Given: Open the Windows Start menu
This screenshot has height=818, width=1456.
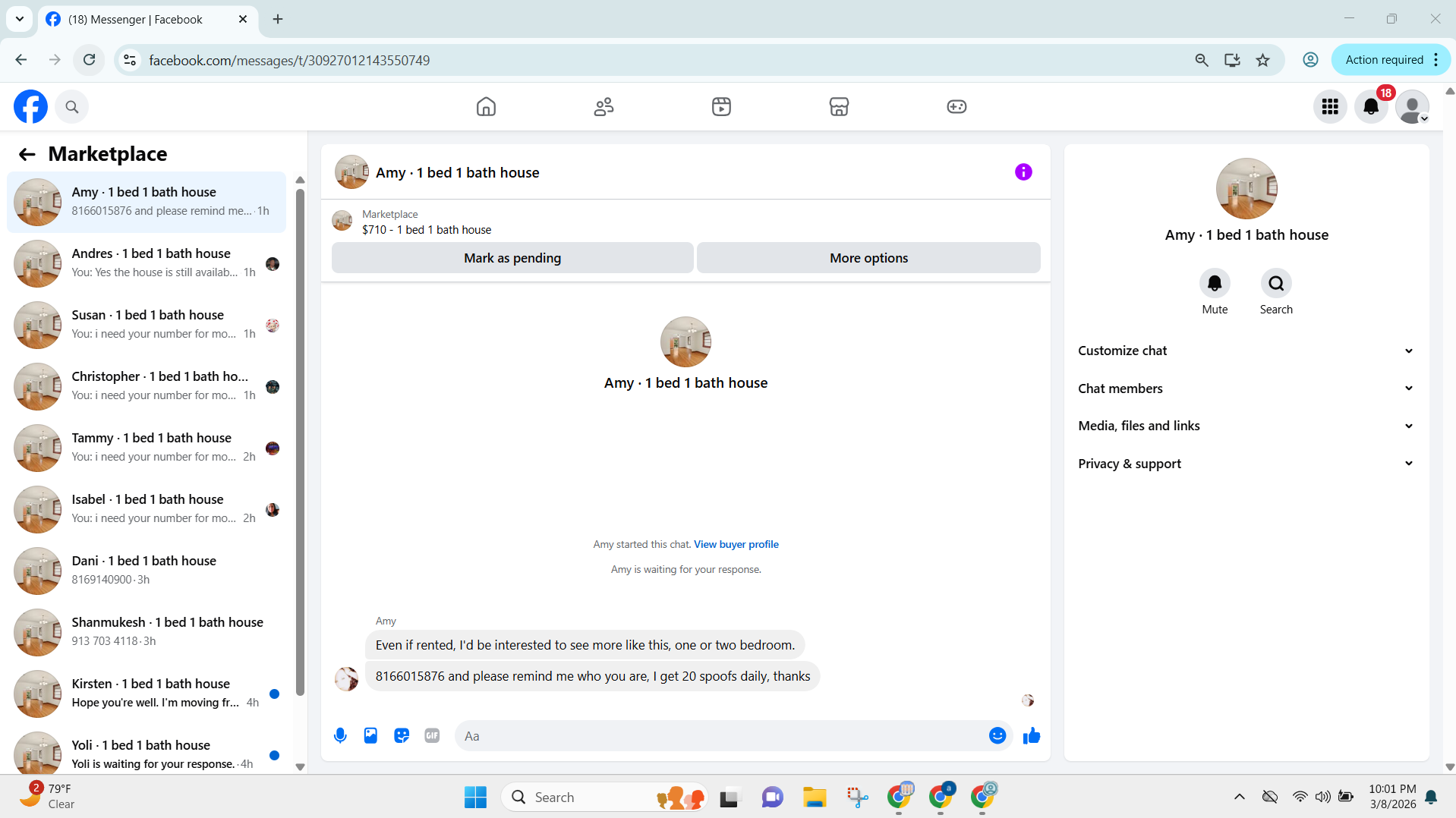Looking at the screenshot, I should tap(475, 797).
